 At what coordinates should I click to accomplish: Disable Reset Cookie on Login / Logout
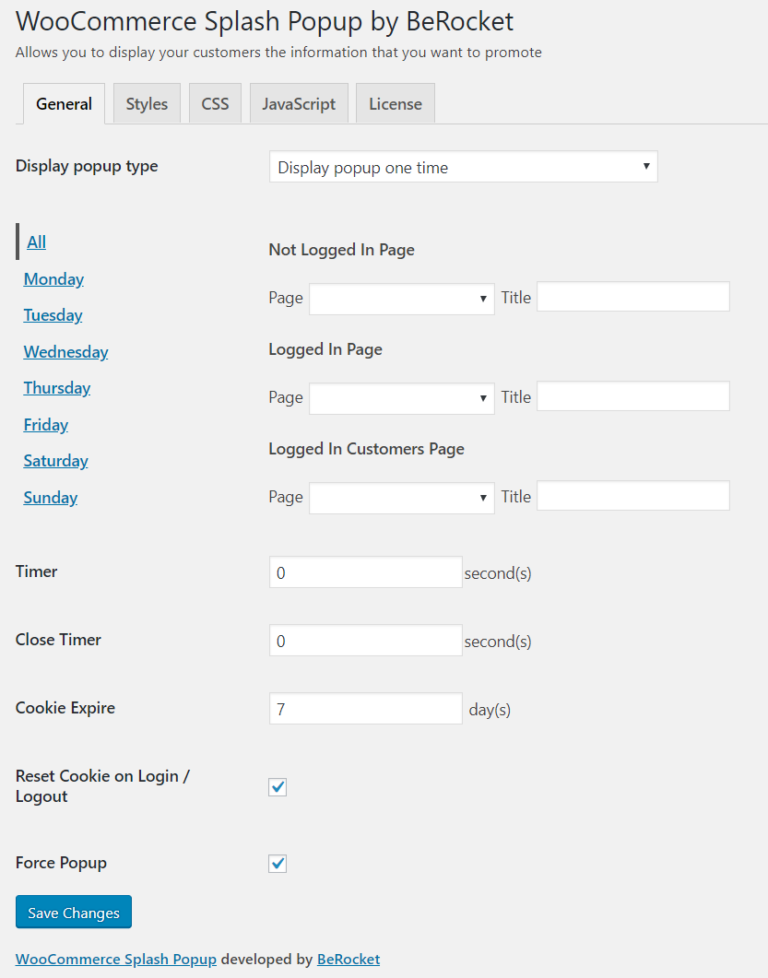(x=277, y=787)
